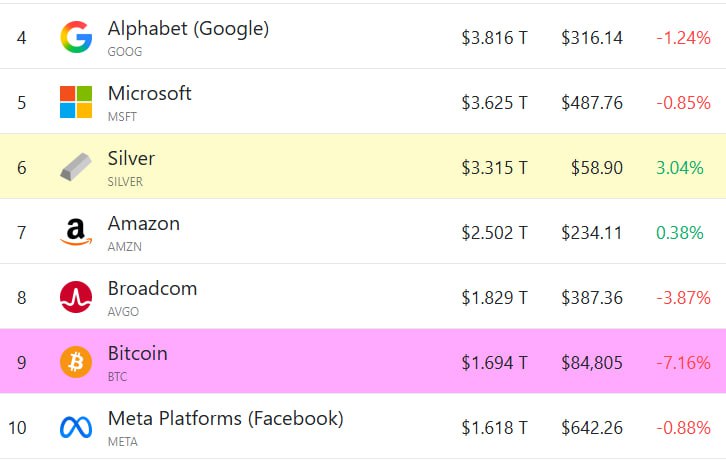
Task: Click the AVGO ticker symbol
Action: coord(123,311)
